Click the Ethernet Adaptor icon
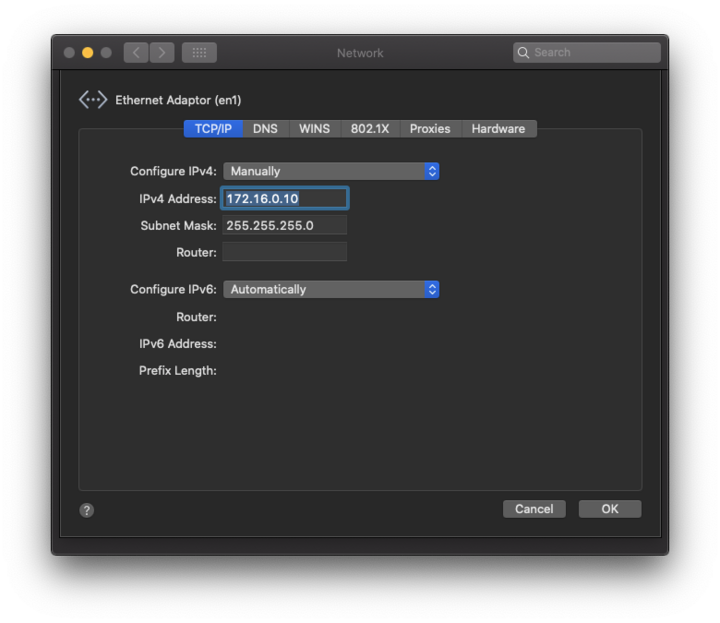 pyautogui.click(x=93, y=100)
